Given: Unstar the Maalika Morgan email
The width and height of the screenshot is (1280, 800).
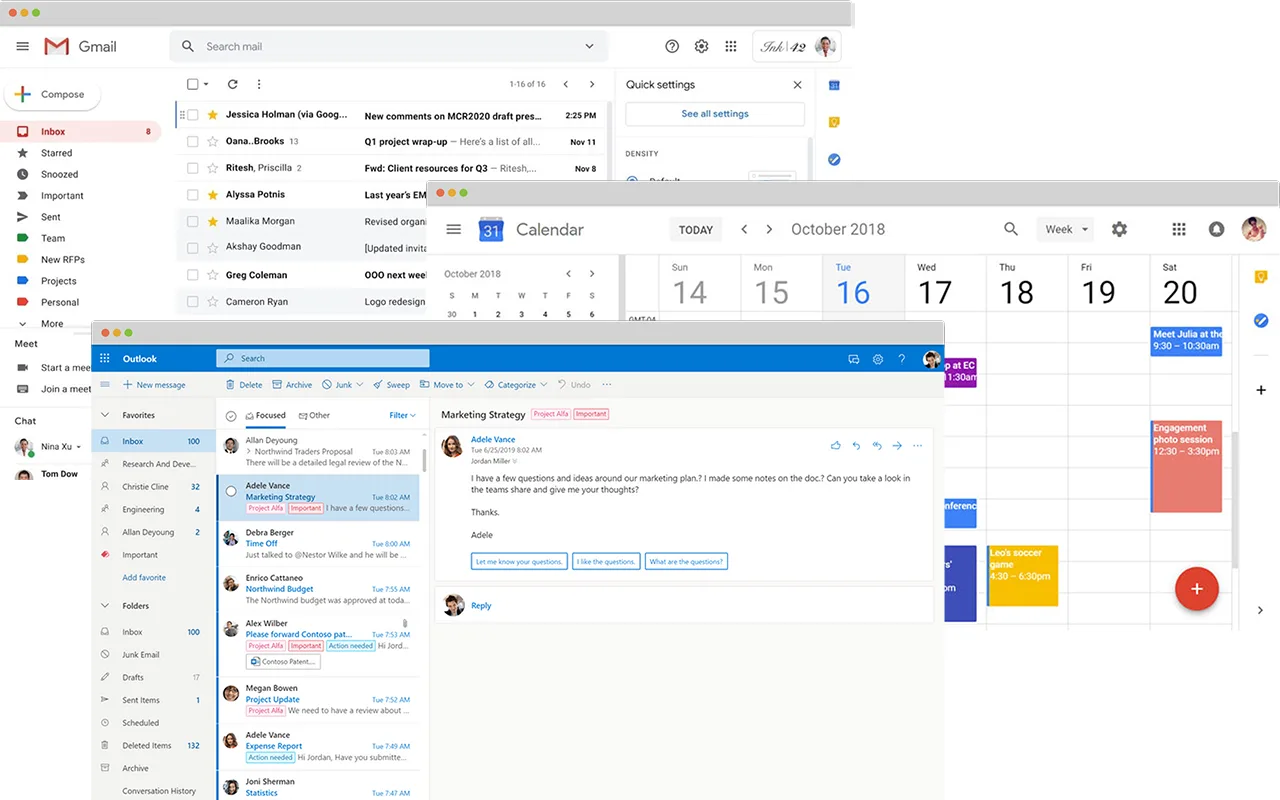Looking at the screenshot, I should pos(212,221).
